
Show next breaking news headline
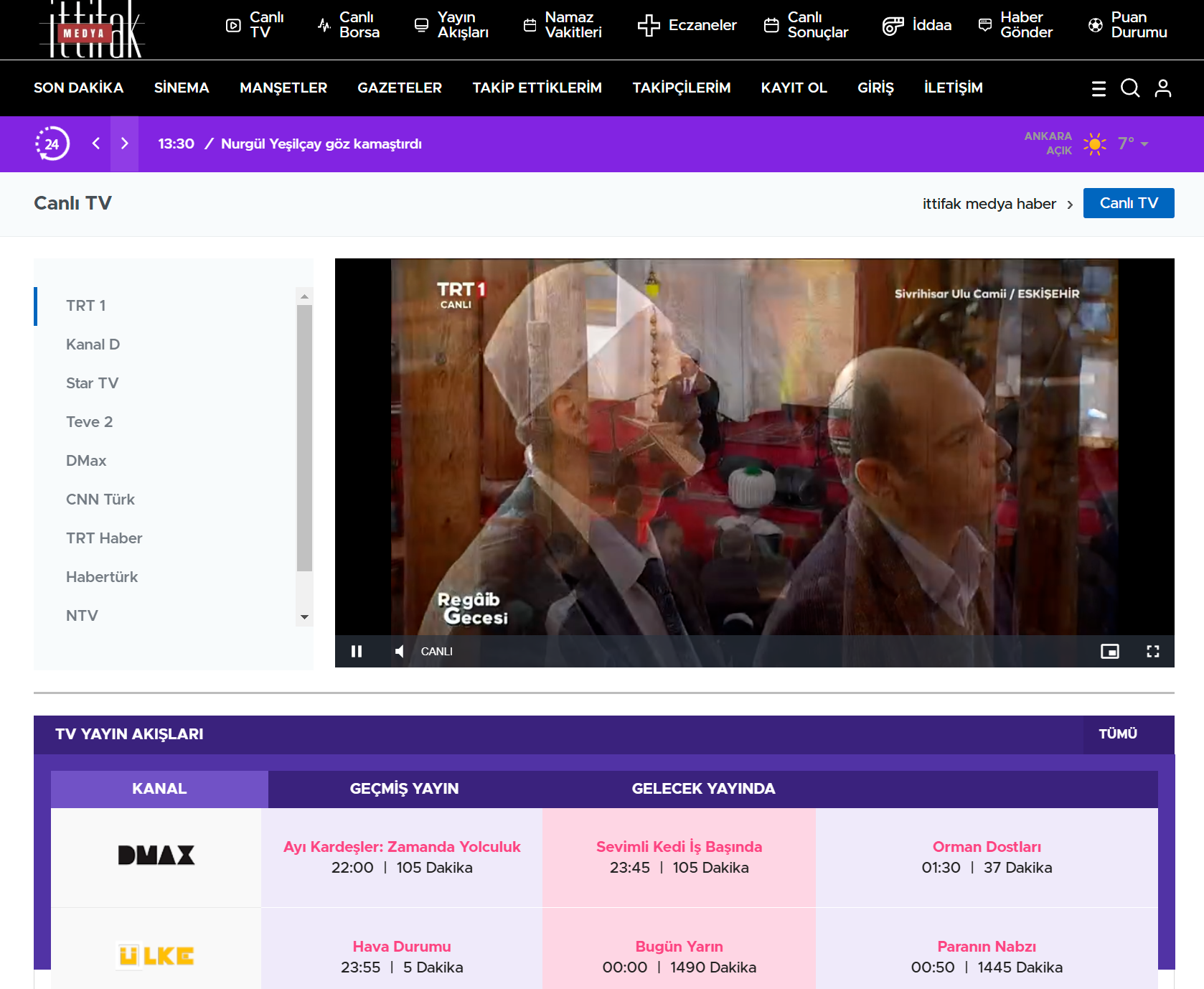125,143
